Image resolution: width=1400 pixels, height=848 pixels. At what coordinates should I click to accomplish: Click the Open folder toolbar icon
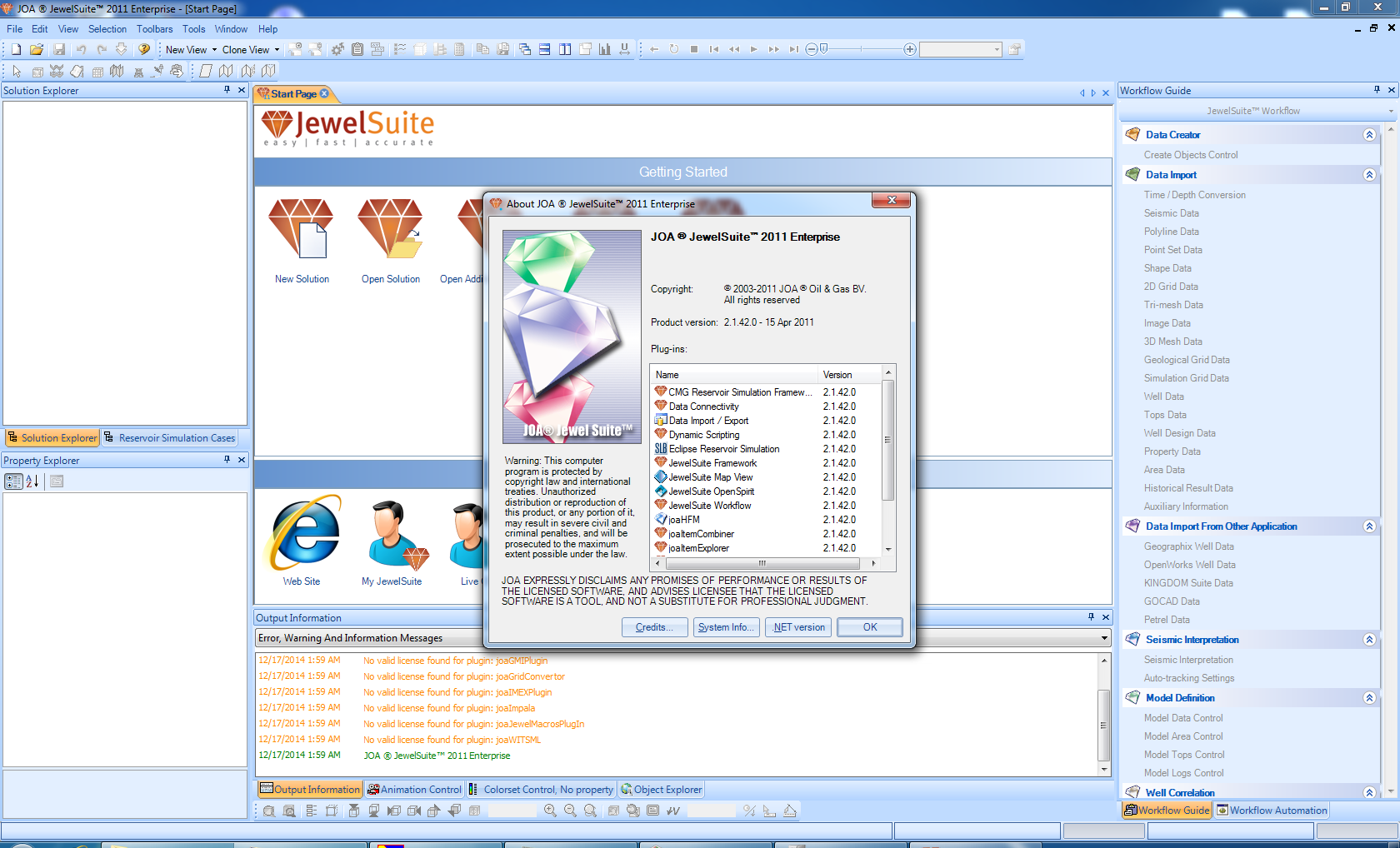tap(37, 50)
